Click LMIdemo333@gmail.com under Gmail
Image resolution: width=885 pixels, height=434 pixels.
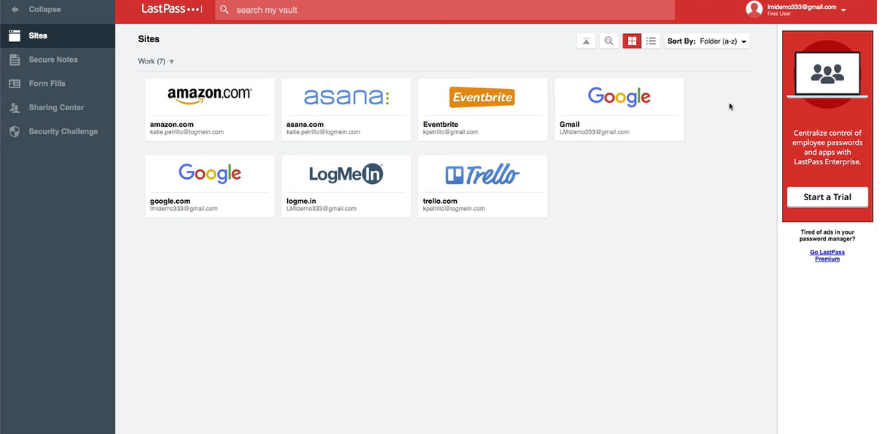[x=594, y=132]
